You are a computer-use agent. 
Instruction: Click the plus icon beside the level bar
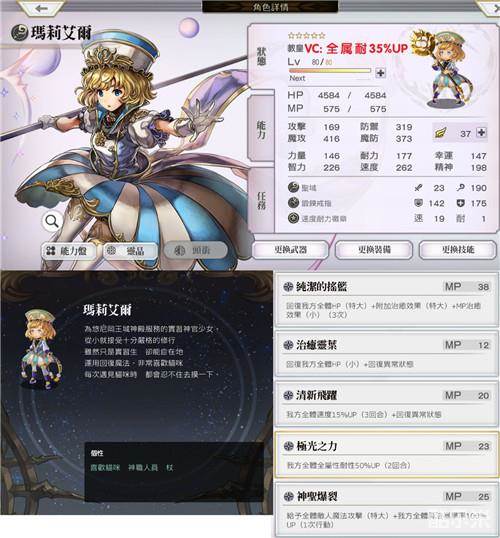(x=380, y=73)
